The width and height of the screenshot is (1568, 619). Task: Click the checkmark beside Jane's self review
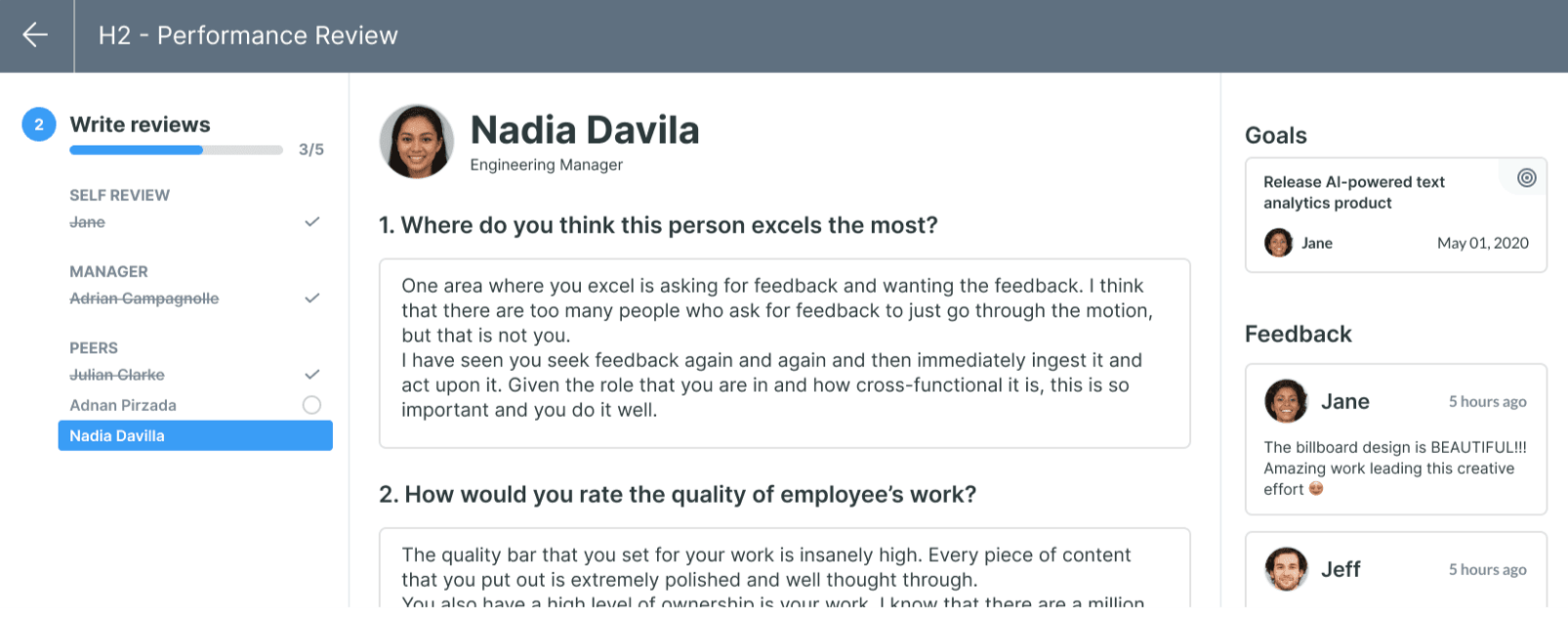tap(312, 222)
